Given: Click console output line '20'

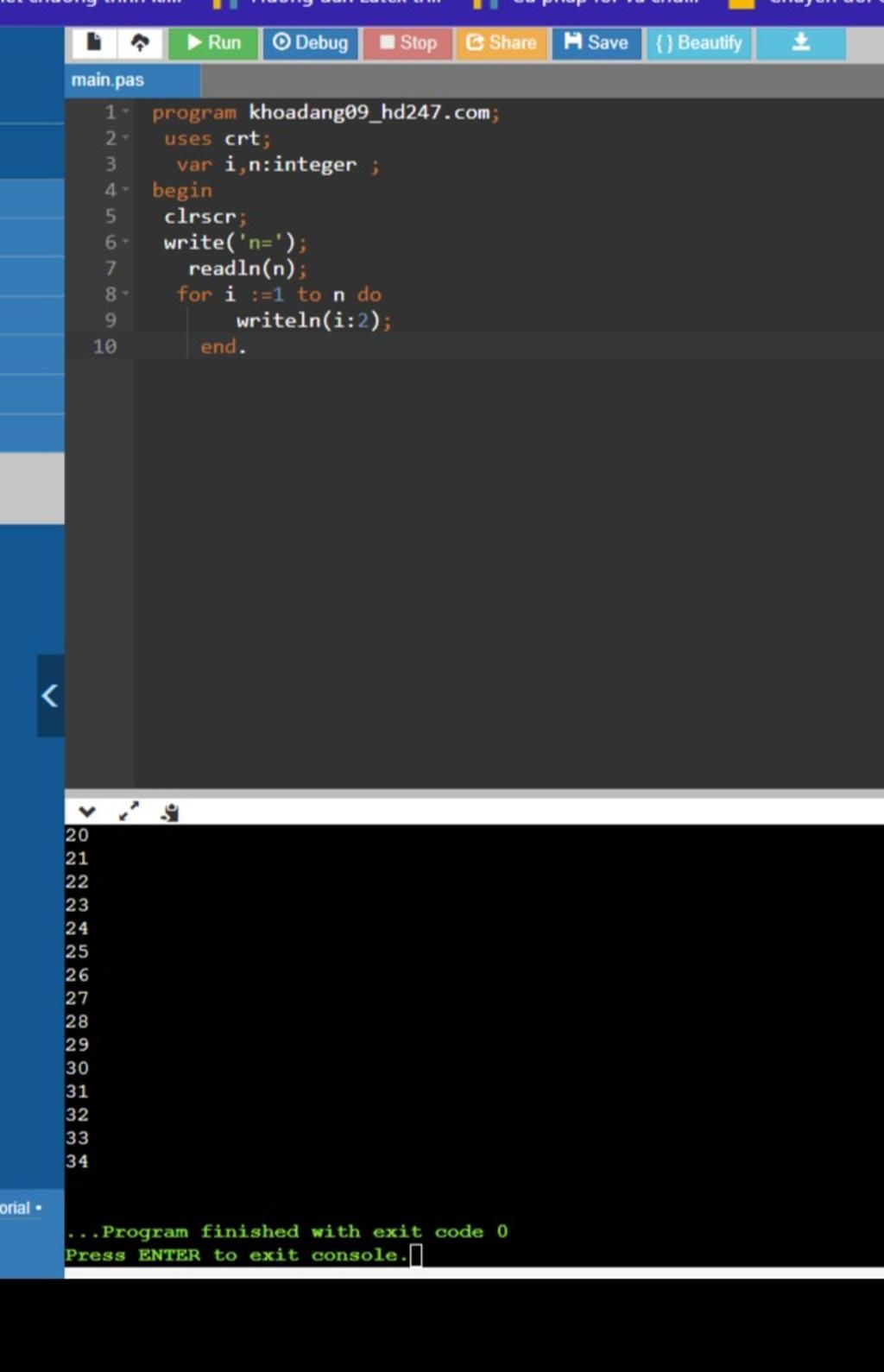Looking at the screenshot, I should point(77,835).
